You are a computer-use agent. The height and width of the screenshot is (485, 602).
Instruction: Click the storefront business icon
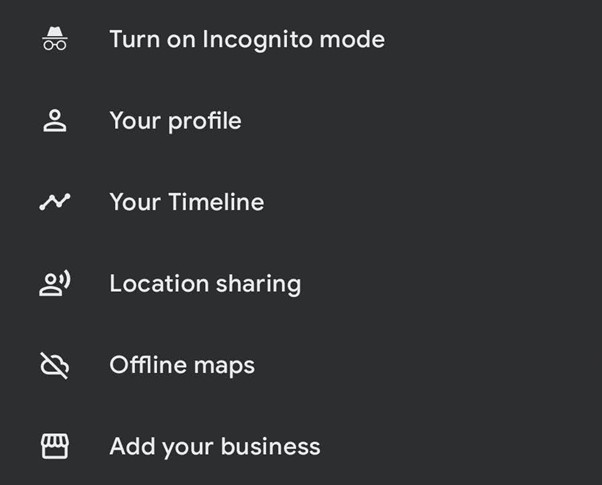click(x=54, y=447)
